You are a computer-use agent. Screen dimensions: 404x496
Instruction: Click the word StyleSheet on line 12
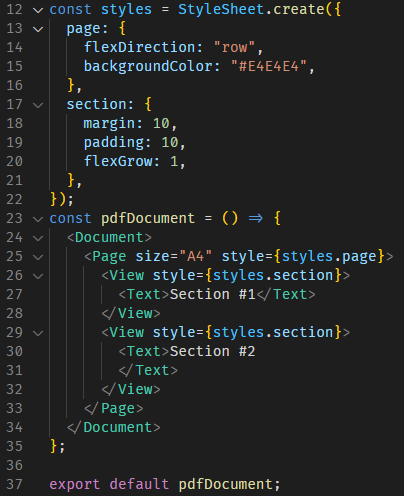pyautogui.click(x=221, y=9)
